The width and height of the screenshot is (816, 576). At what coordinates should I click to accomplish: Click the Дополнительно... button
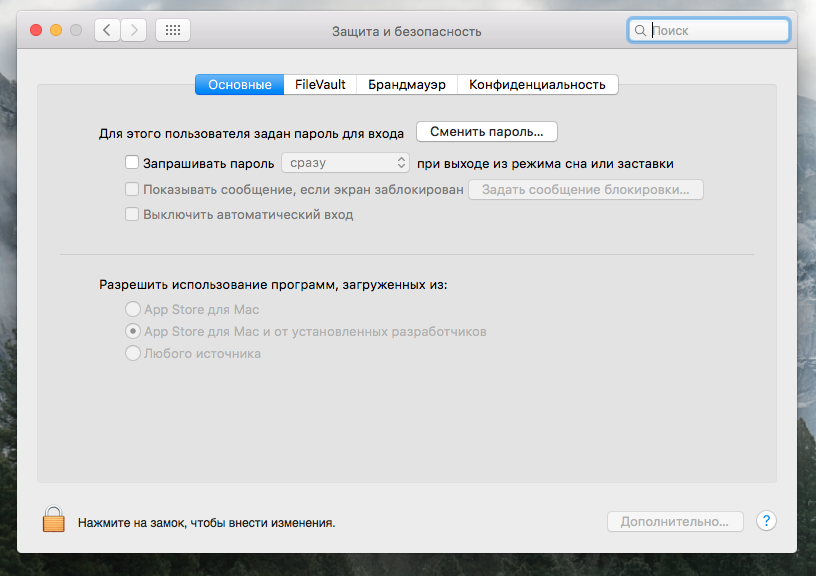[675, 521]
